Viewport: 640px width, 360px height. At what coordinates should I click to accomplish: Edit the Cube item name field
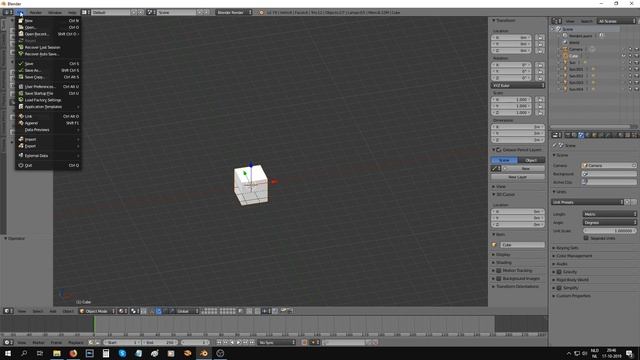(x=522, y=245)
